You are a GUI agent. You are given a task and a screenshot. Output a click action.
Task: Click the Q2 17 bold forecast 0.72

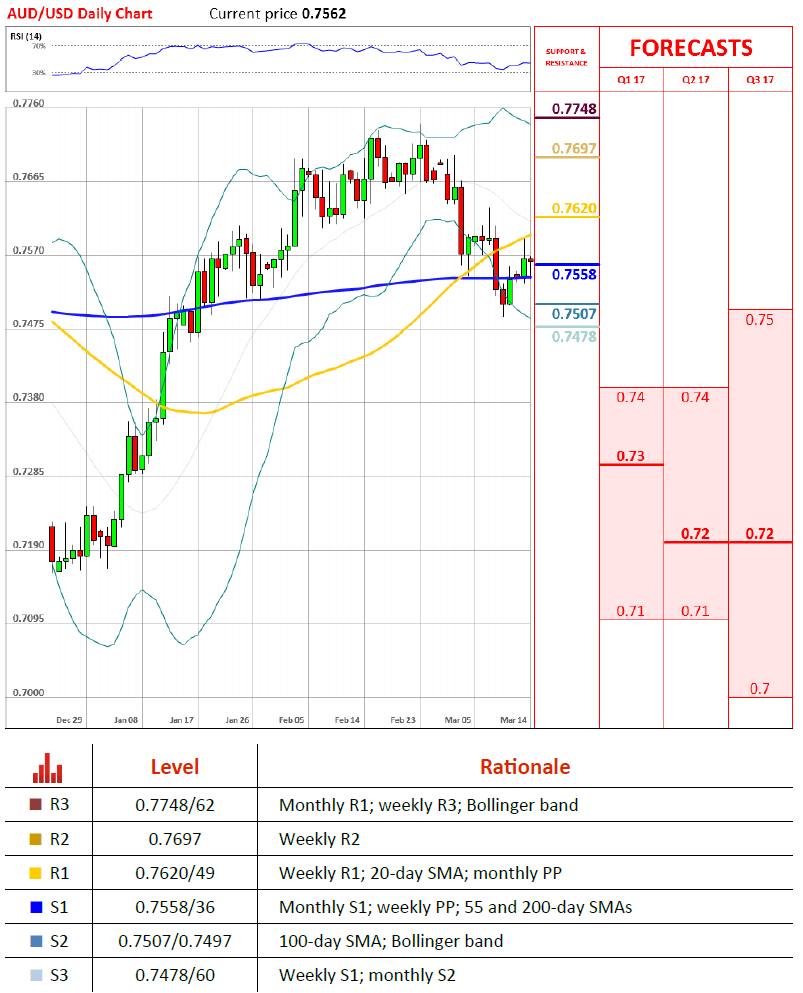coord(695,534)
